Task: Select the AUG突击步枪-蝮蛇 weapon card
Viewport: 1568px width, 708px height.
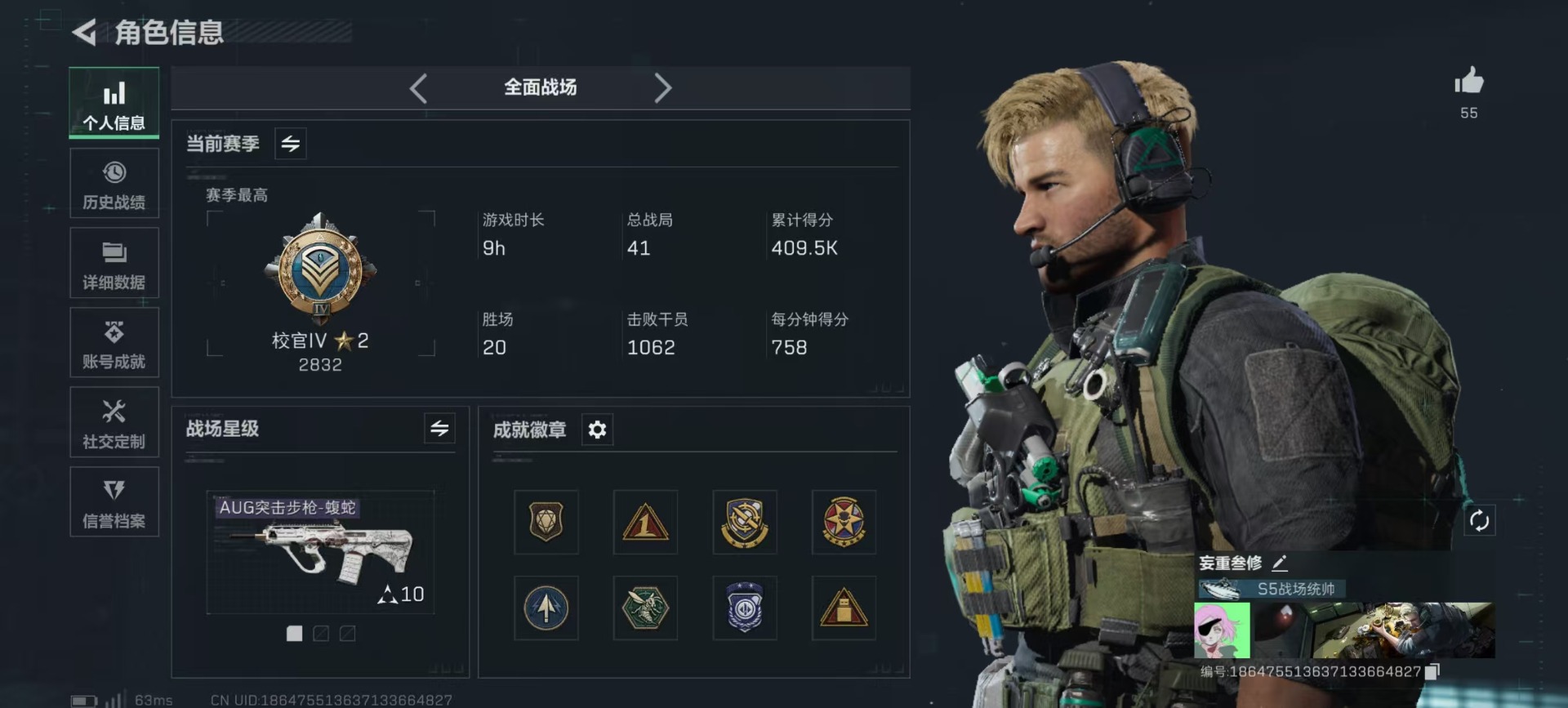Action: [320, 552]
